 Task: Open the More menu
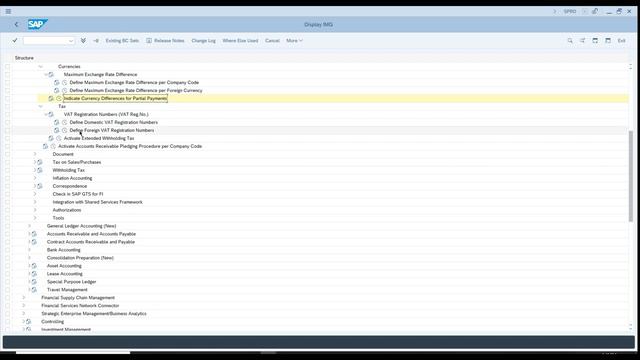[294, 40]
